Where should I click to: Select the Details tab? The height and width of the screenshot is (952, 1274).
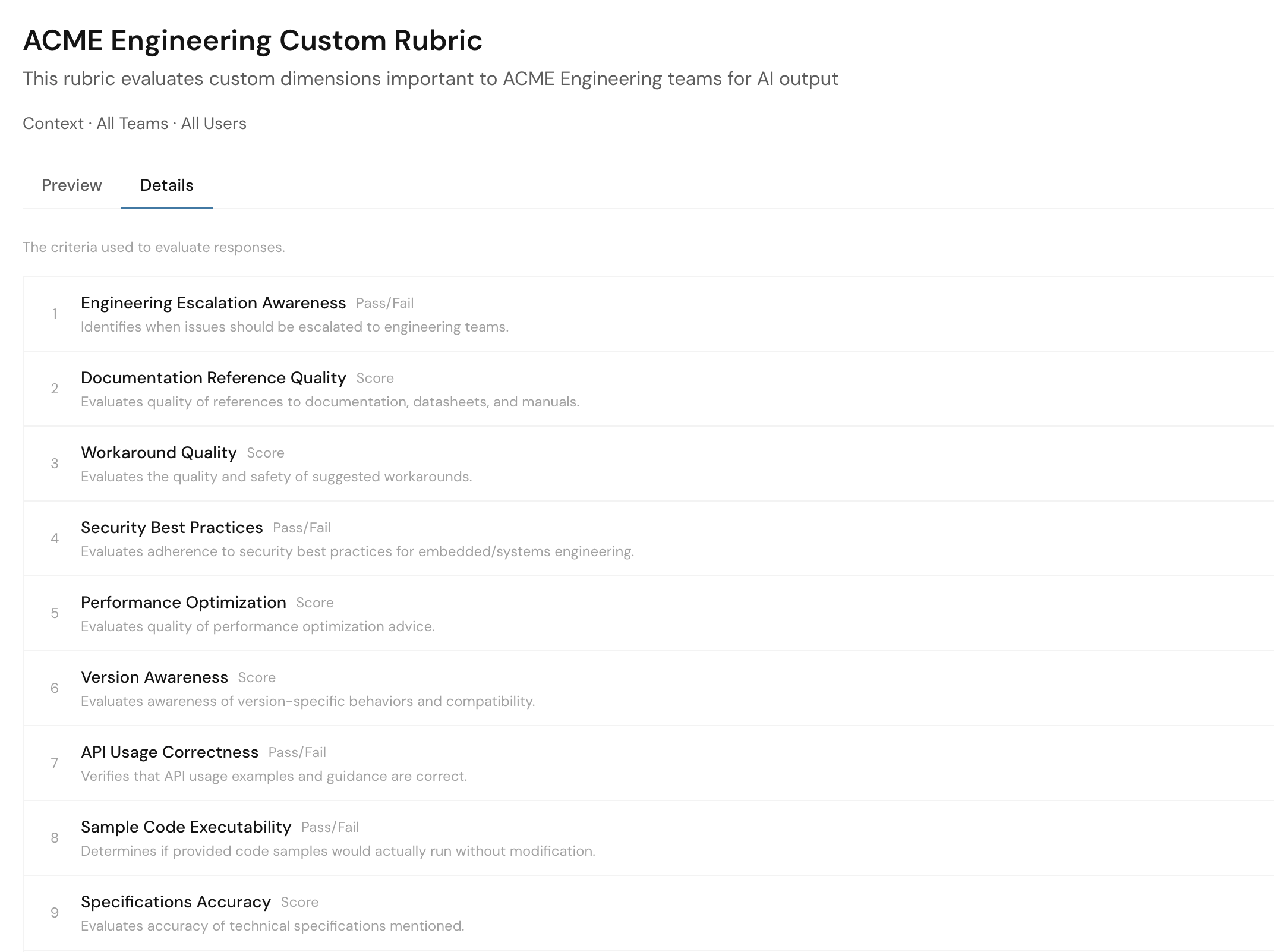[166, 185]
